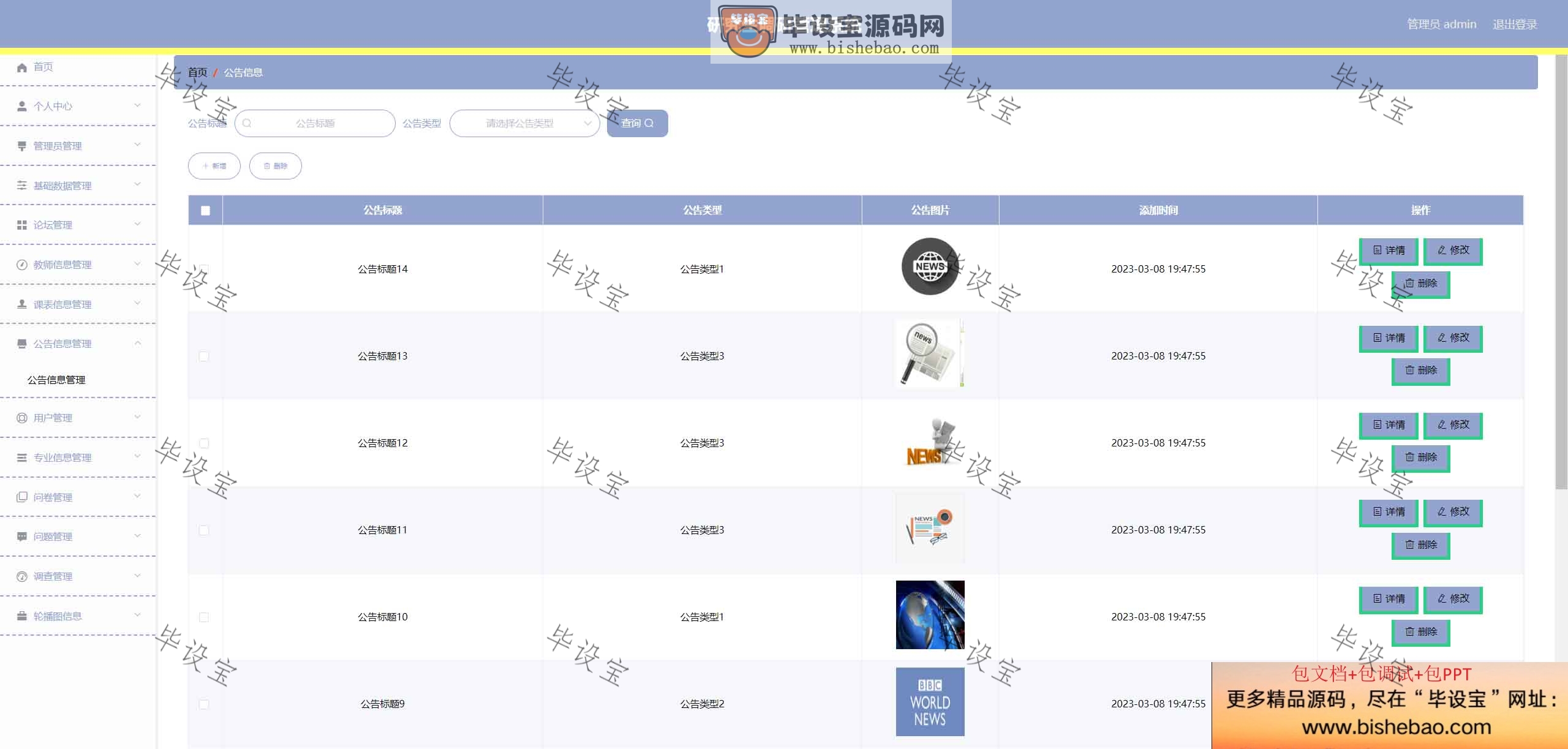The width and height of the screenshot is (1568, 749).
Task: Edit the 公告标题12 row
Action: 1453,425
